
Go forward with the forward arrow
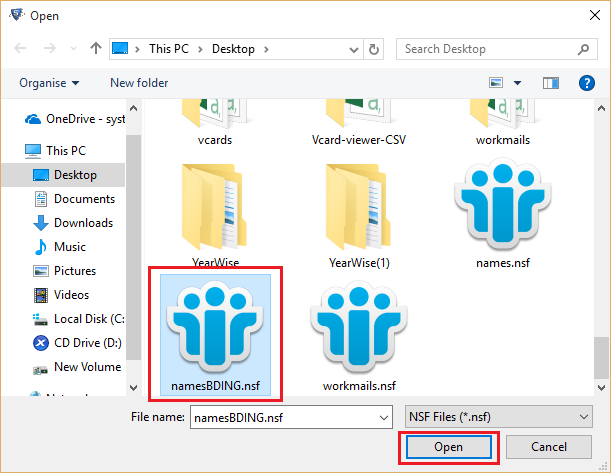click(x=49, y=49)
